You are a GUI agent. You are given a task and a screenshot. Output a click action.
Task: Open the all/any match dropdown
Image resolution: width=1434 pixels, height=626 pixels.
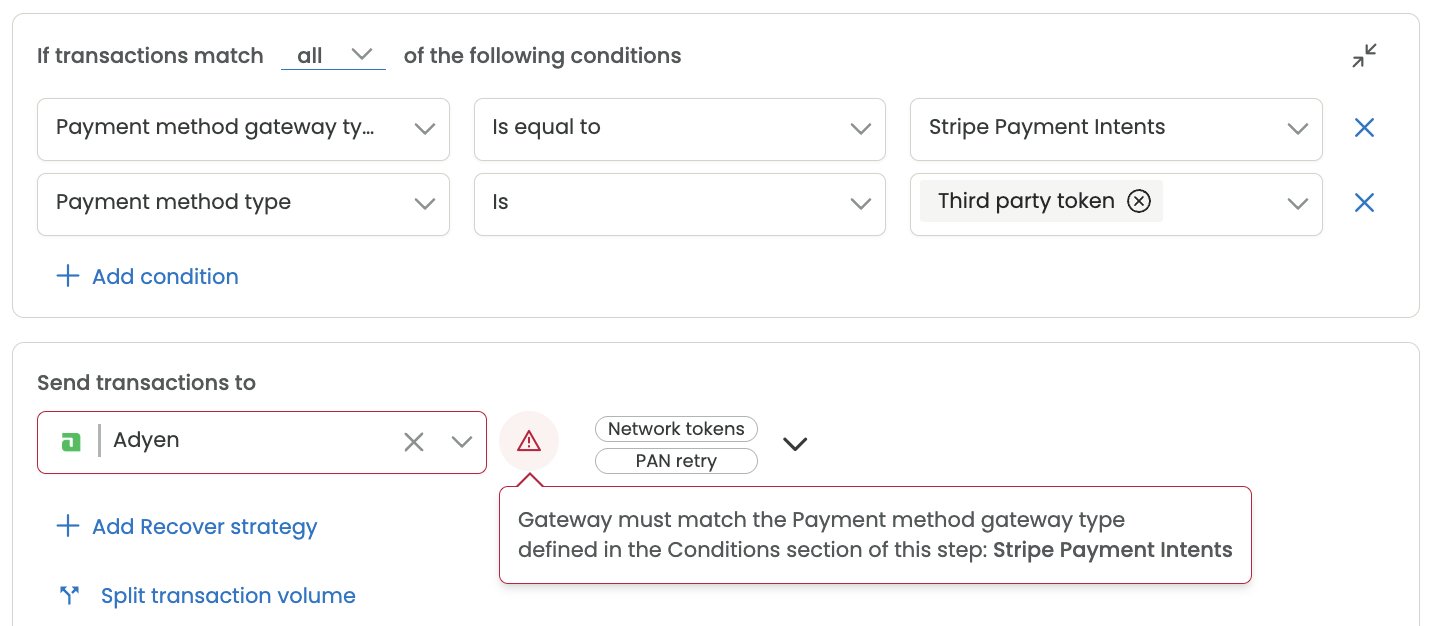pos(334,55)
